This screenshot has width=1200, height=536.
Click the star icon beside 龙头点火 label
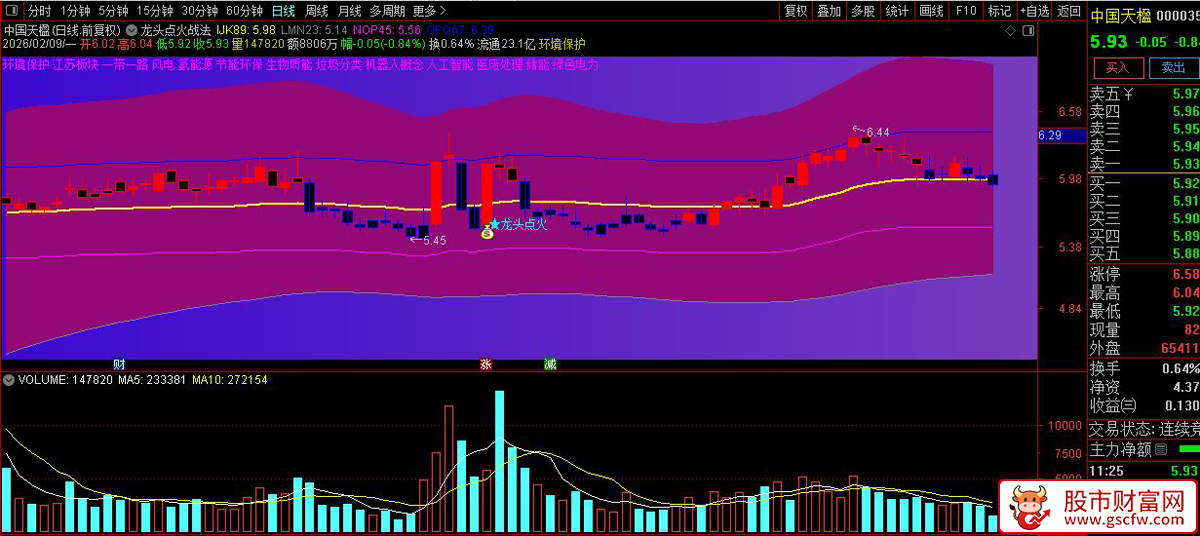(495, 224)
